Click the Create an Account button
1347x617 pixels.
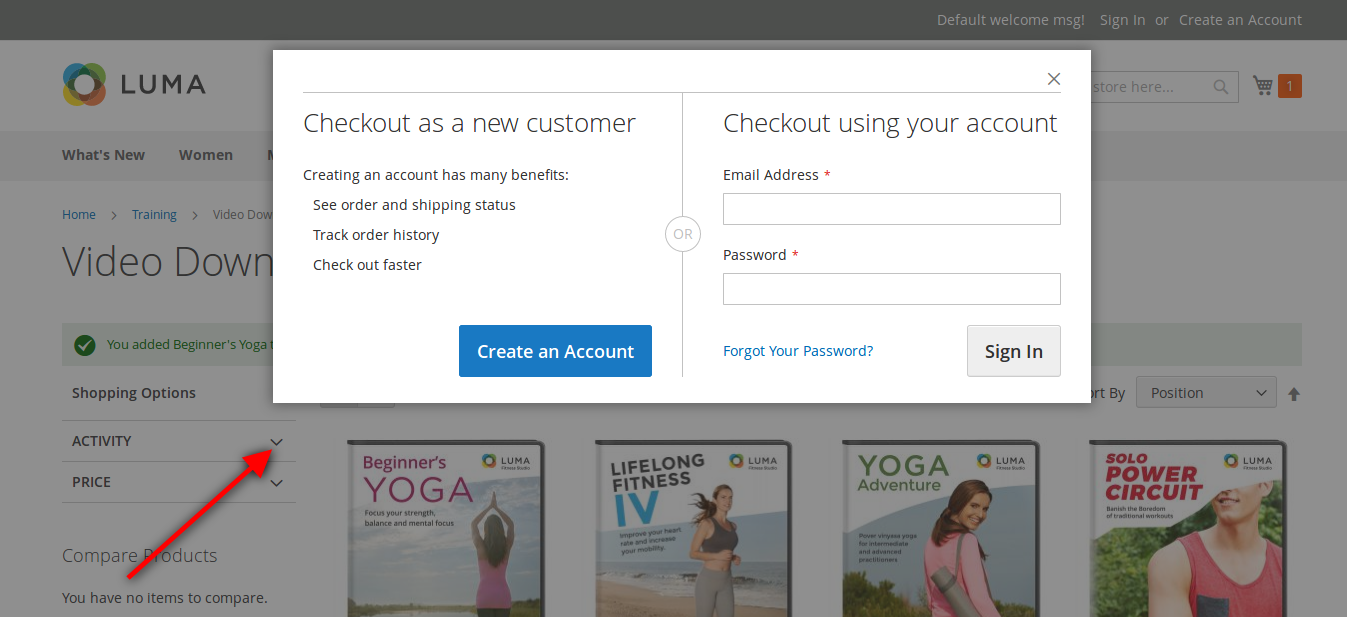pos(555,351)
